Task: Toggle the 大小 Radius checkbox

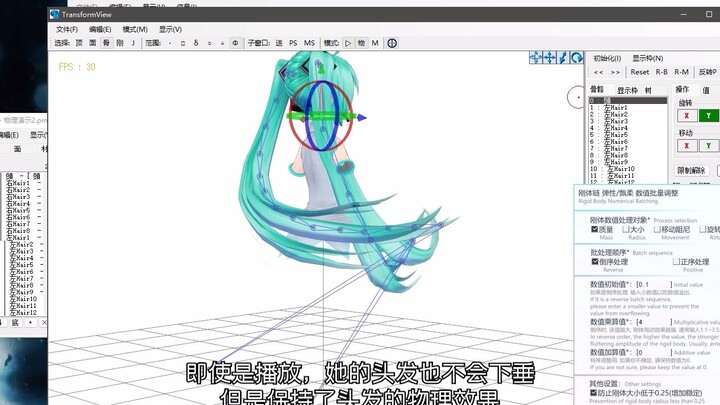Action: 625,229
